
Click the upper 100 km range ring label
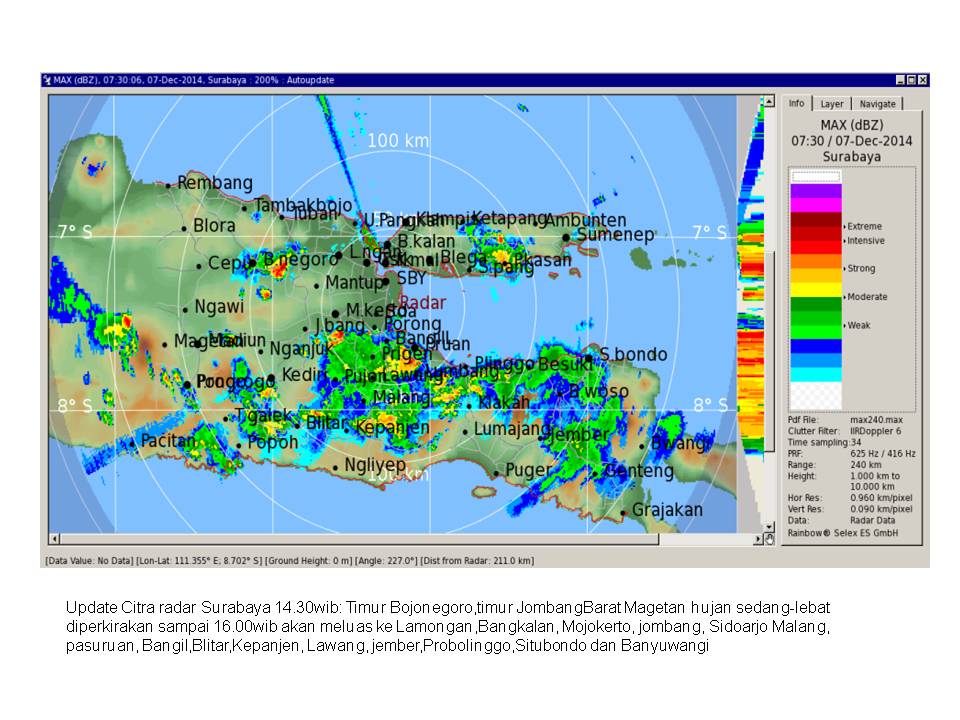click(x=398, y=140)
